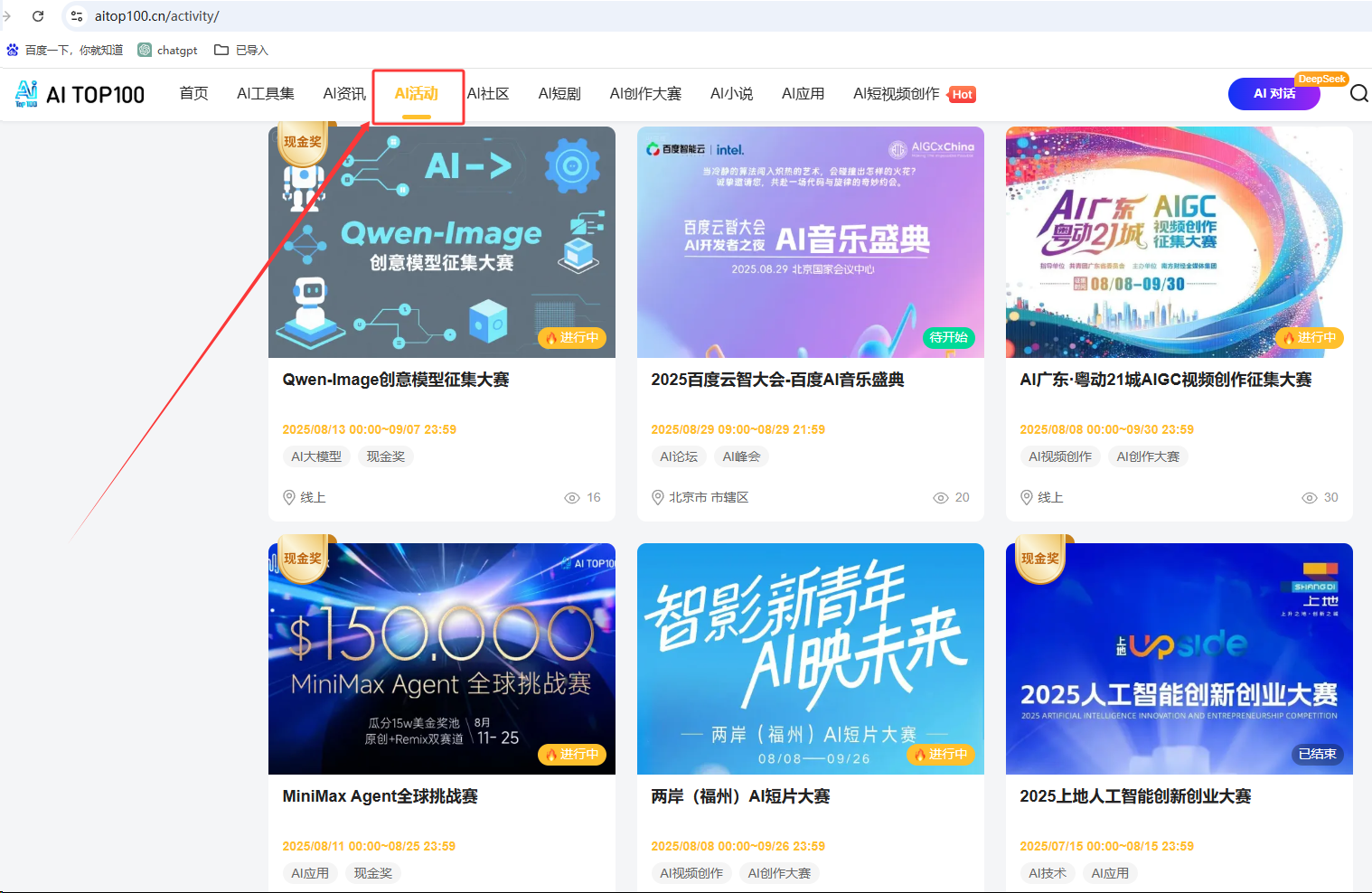Click date 2025/08/13 00:00~09/07 23:59
The width and height of the screenshot is (1372, 893).
pyautogui.click(x=369, y=429)
